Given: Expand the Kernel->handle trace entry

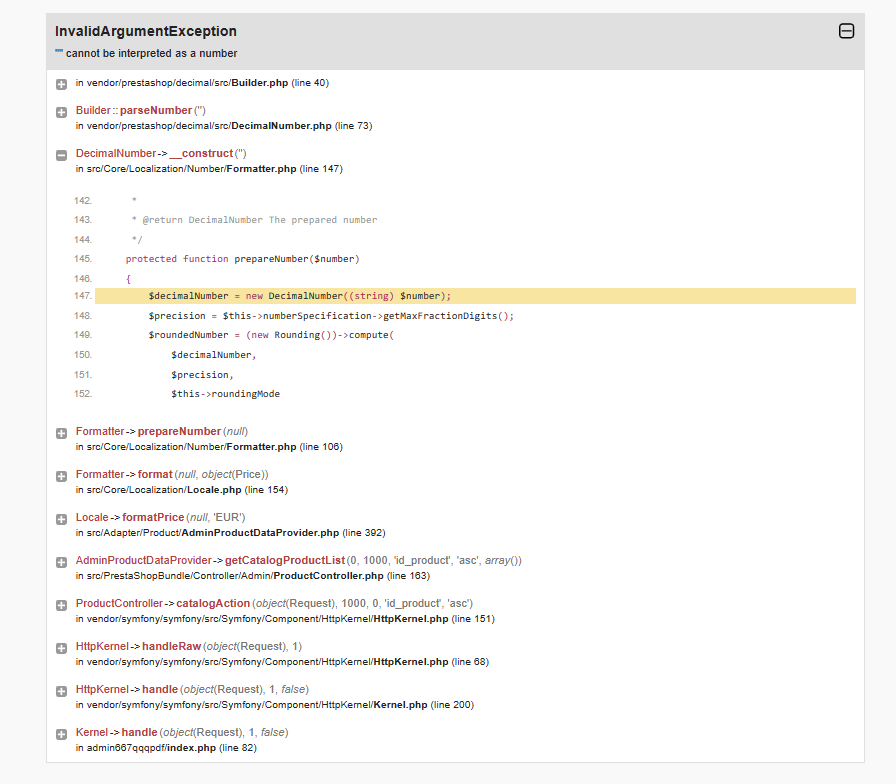Looking at the screenshot, I should [x=62, y=734].
